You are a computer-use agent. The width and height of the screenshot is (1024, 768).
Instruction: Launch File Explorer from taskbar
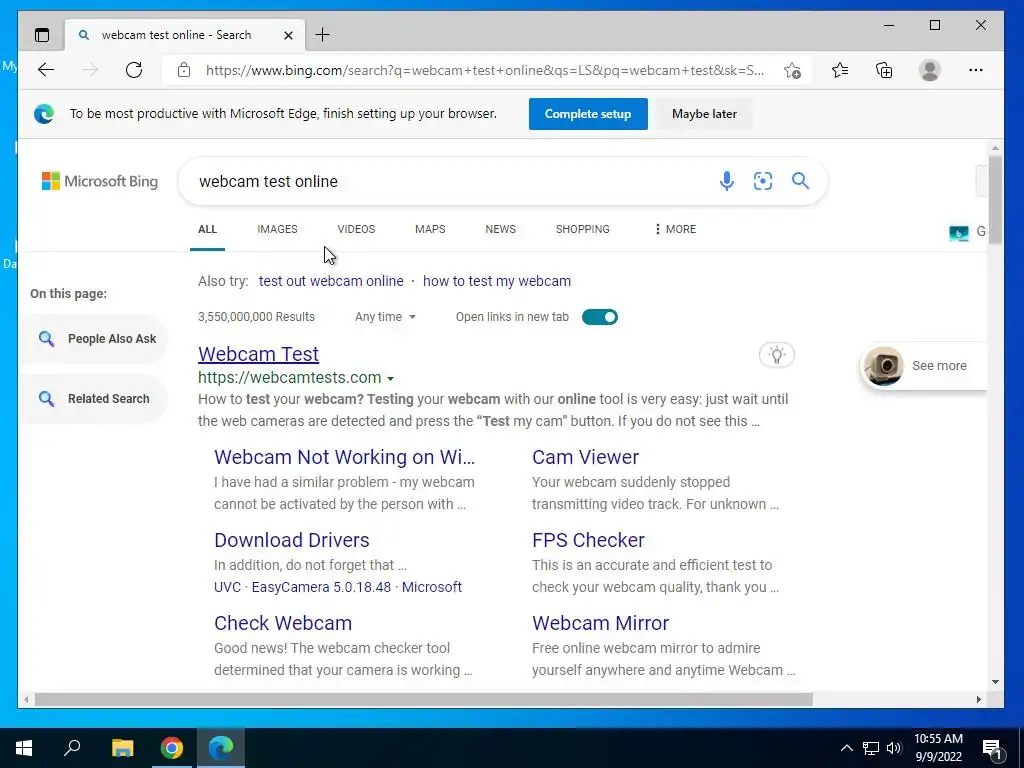tap(122, 748)
